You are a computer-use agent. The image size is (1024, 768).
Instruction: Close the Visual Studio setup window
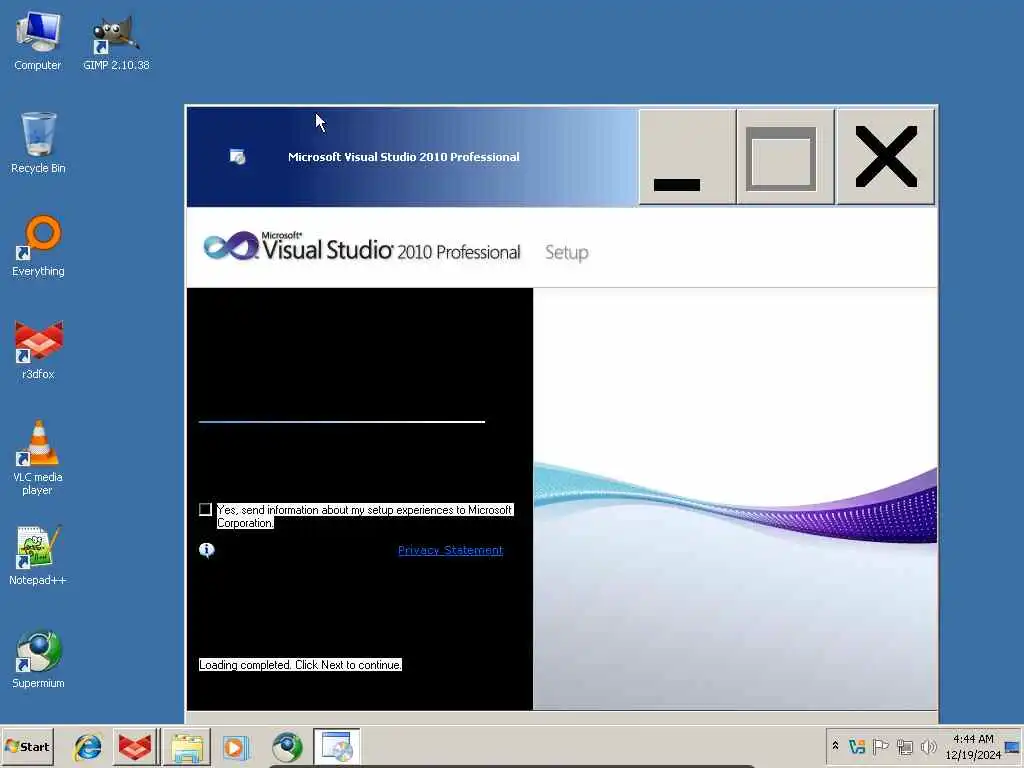[x=886, y=157]
